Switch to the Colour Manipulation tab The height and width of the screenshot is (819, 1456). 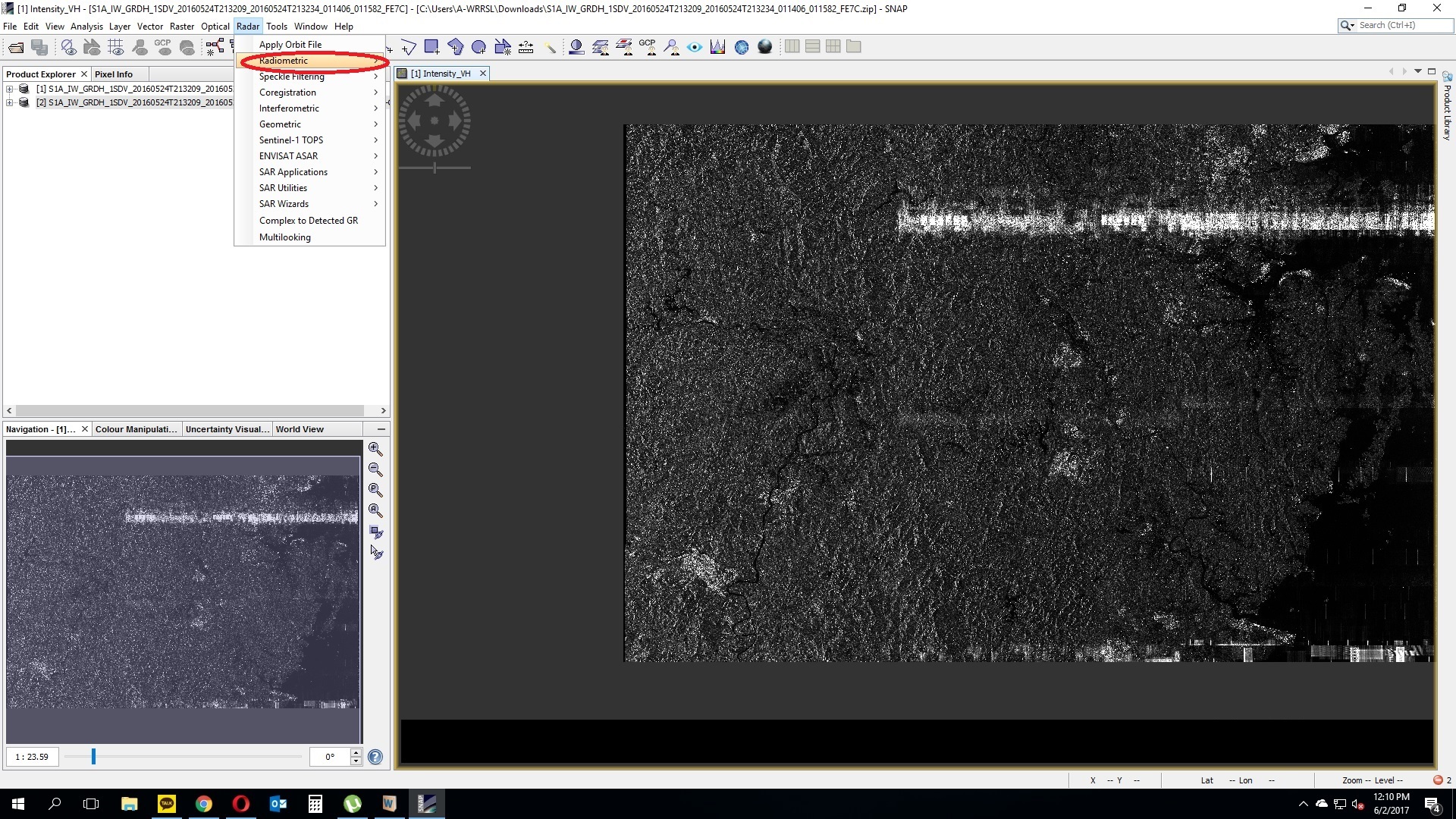click(x=136, y=429)
